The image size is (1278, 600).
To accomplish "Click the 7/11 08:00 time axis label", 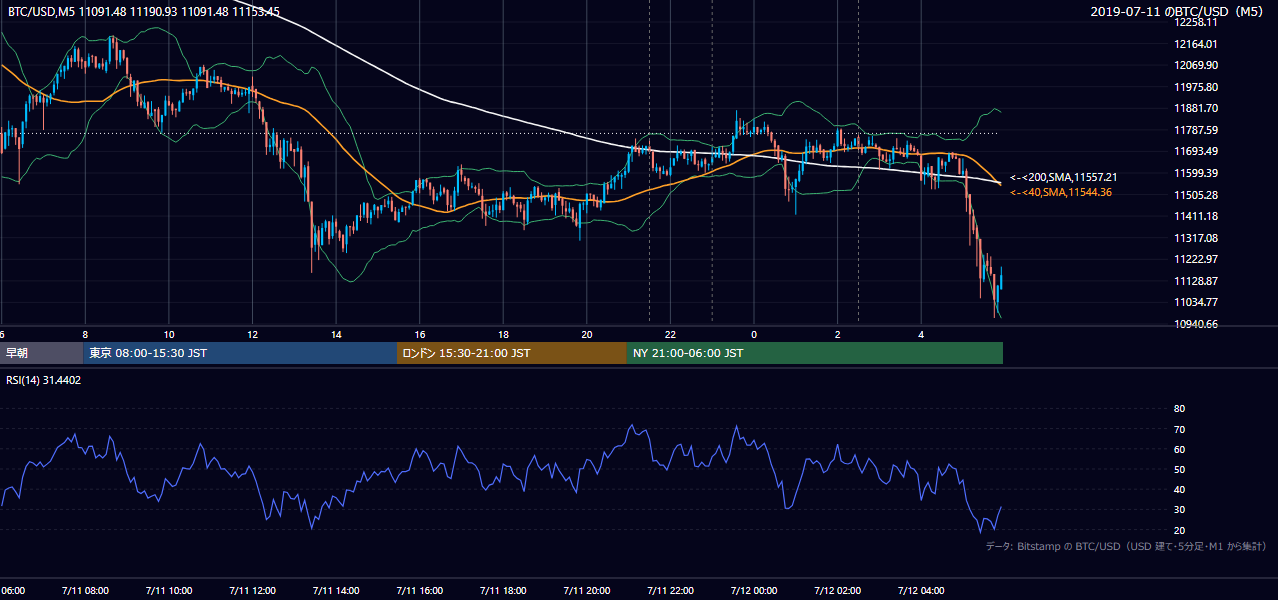I will pyautogui.click(x=85, y=590).
